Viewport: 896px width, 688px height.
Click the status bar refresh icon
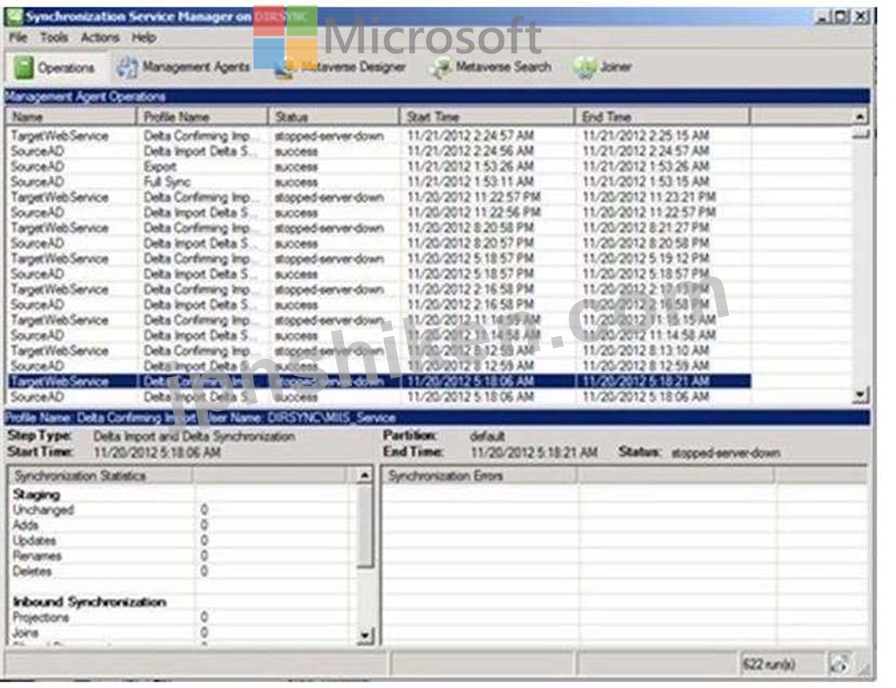839,663
